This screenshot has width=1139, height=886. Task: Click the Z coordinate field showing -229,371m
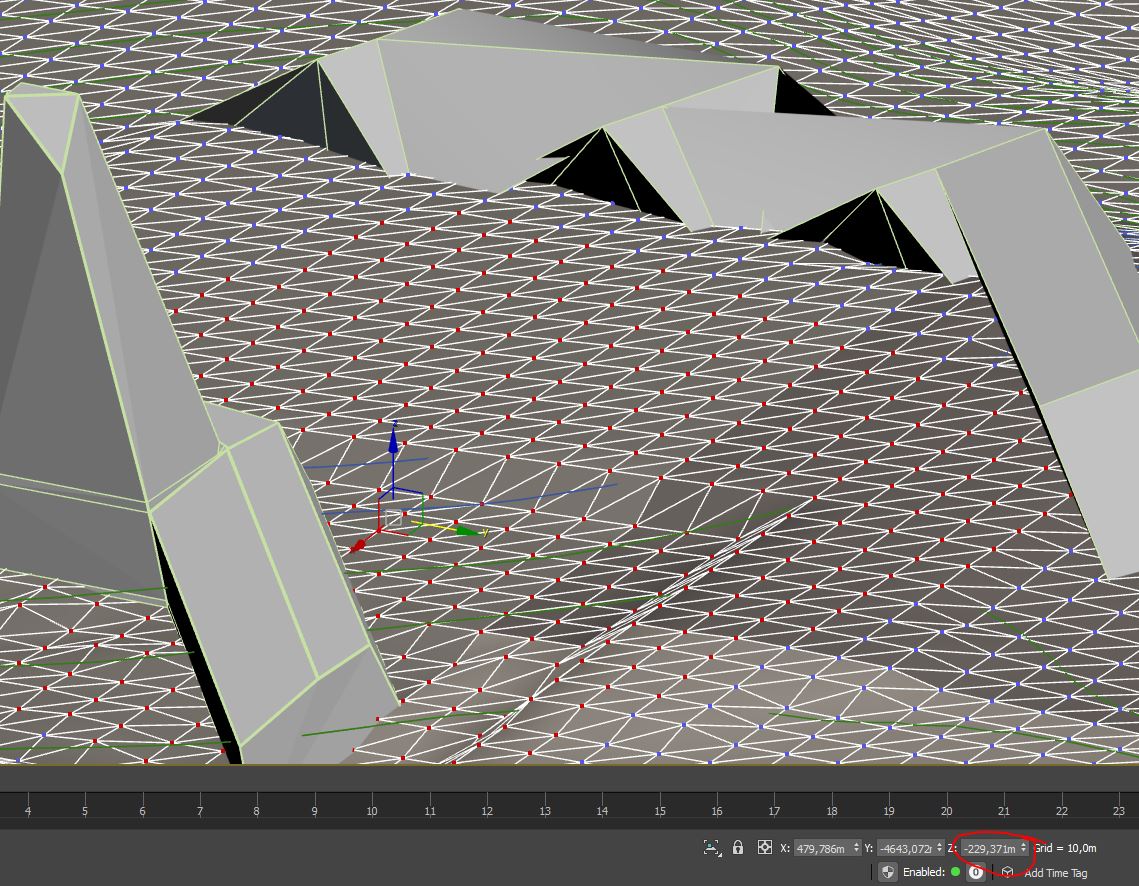[988, 848]
